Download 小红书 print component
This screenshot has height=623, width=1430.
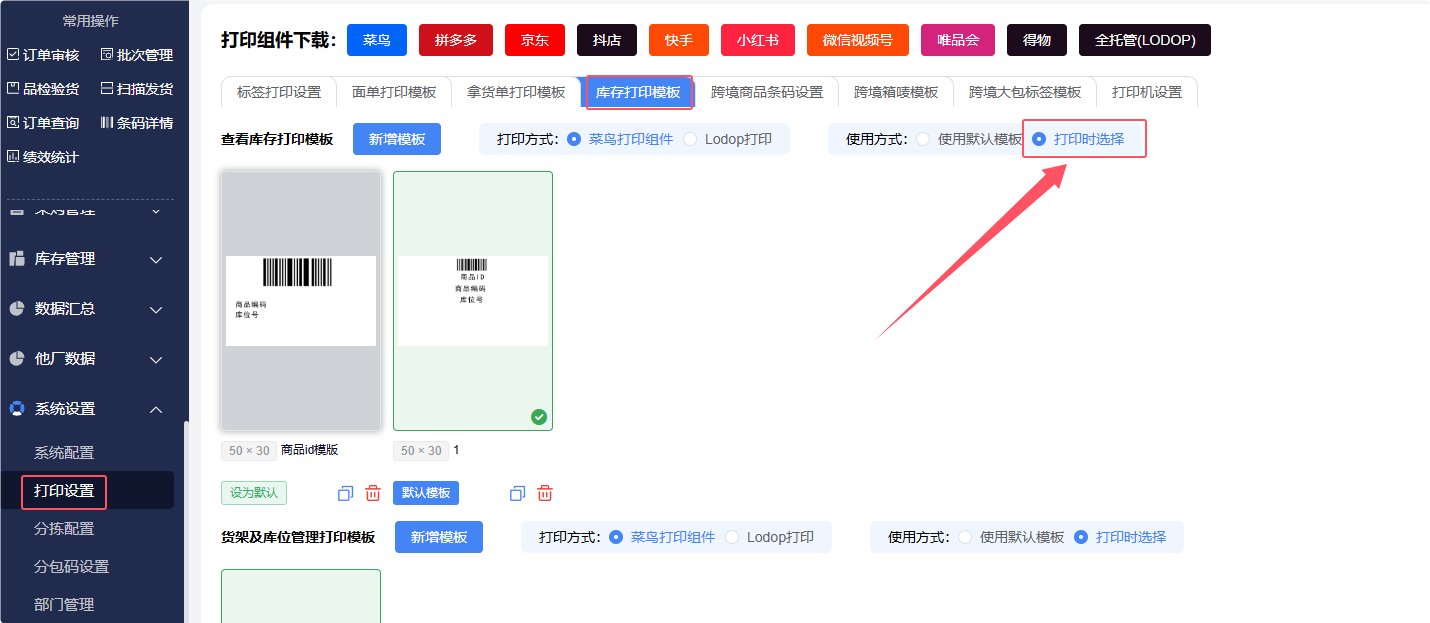click(x=758, y=40)
